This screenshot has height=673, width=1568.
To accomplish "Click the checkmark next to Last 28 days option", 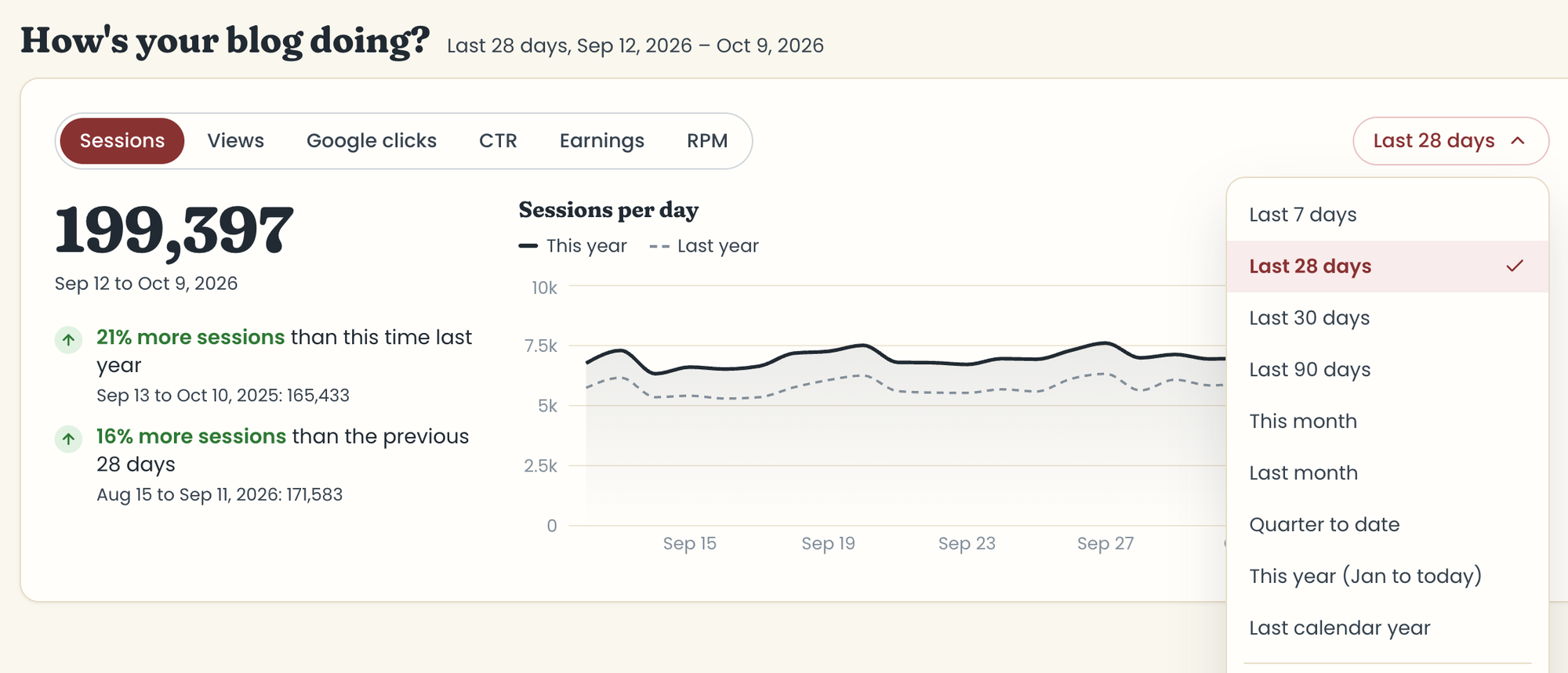I will pos(1515,266).
